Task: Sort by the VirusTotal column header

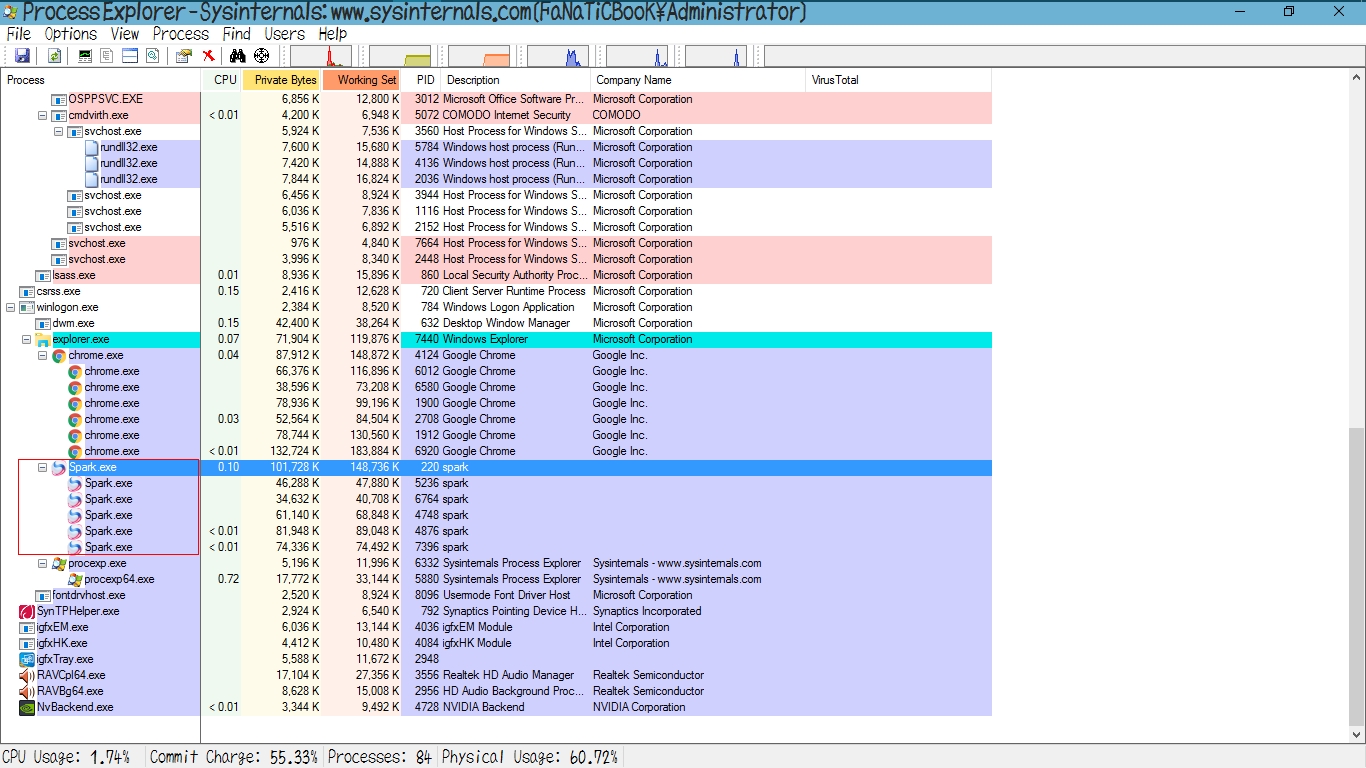Action: (x=898, y=80)
